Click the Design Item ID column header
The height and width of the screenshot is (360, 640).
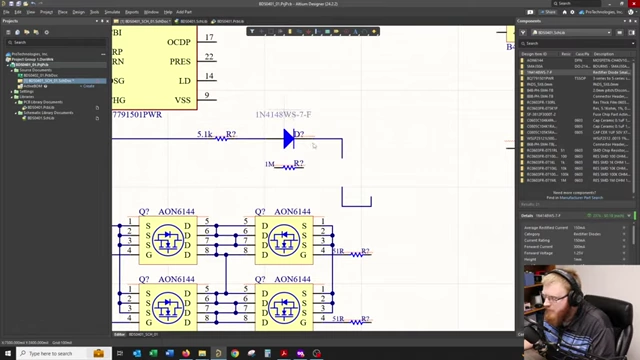pyautogui.click(x=534, y=54)
